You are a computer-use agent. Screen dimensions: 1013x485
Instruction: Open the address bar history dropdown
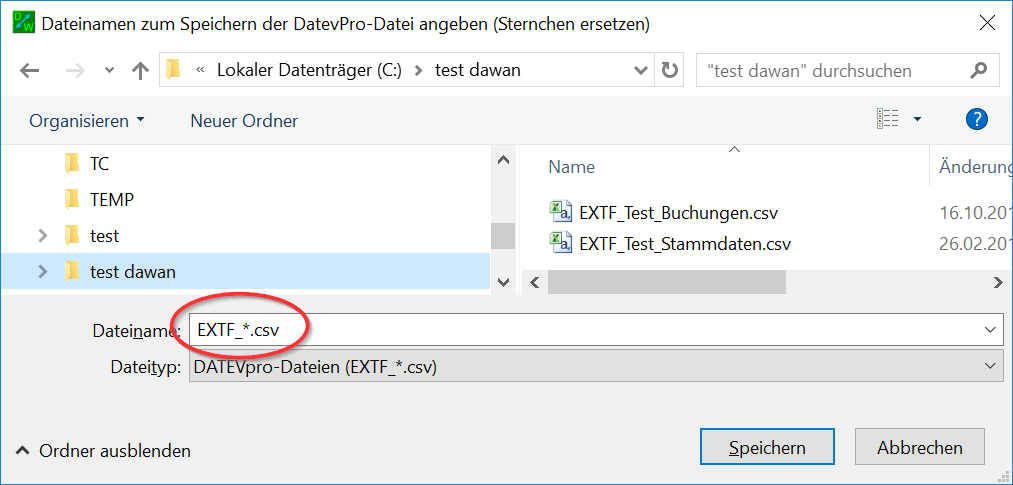[641, 70]
